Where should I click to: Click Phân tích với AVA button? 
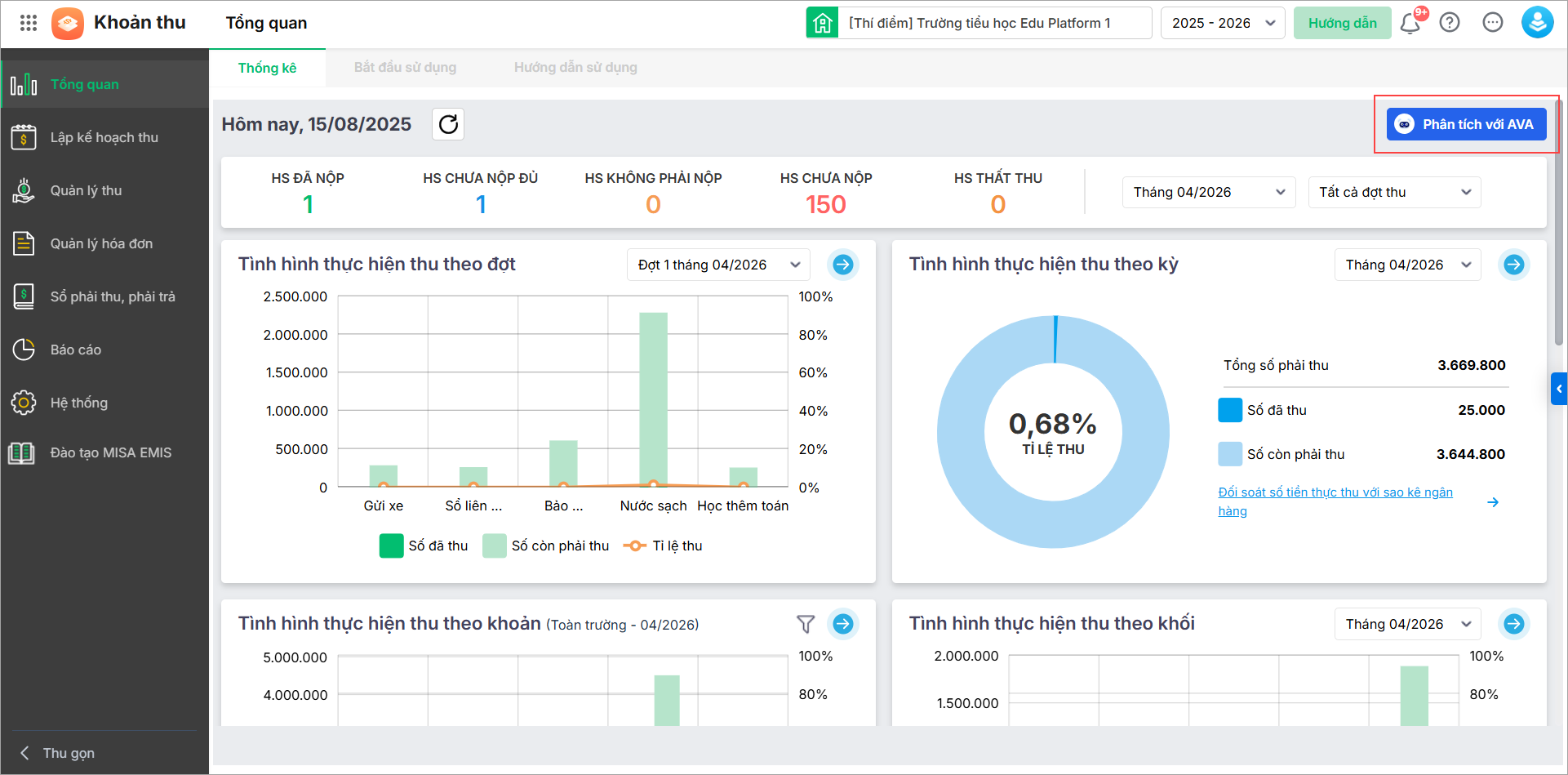pyautogui.click(x=1466, y=124)
